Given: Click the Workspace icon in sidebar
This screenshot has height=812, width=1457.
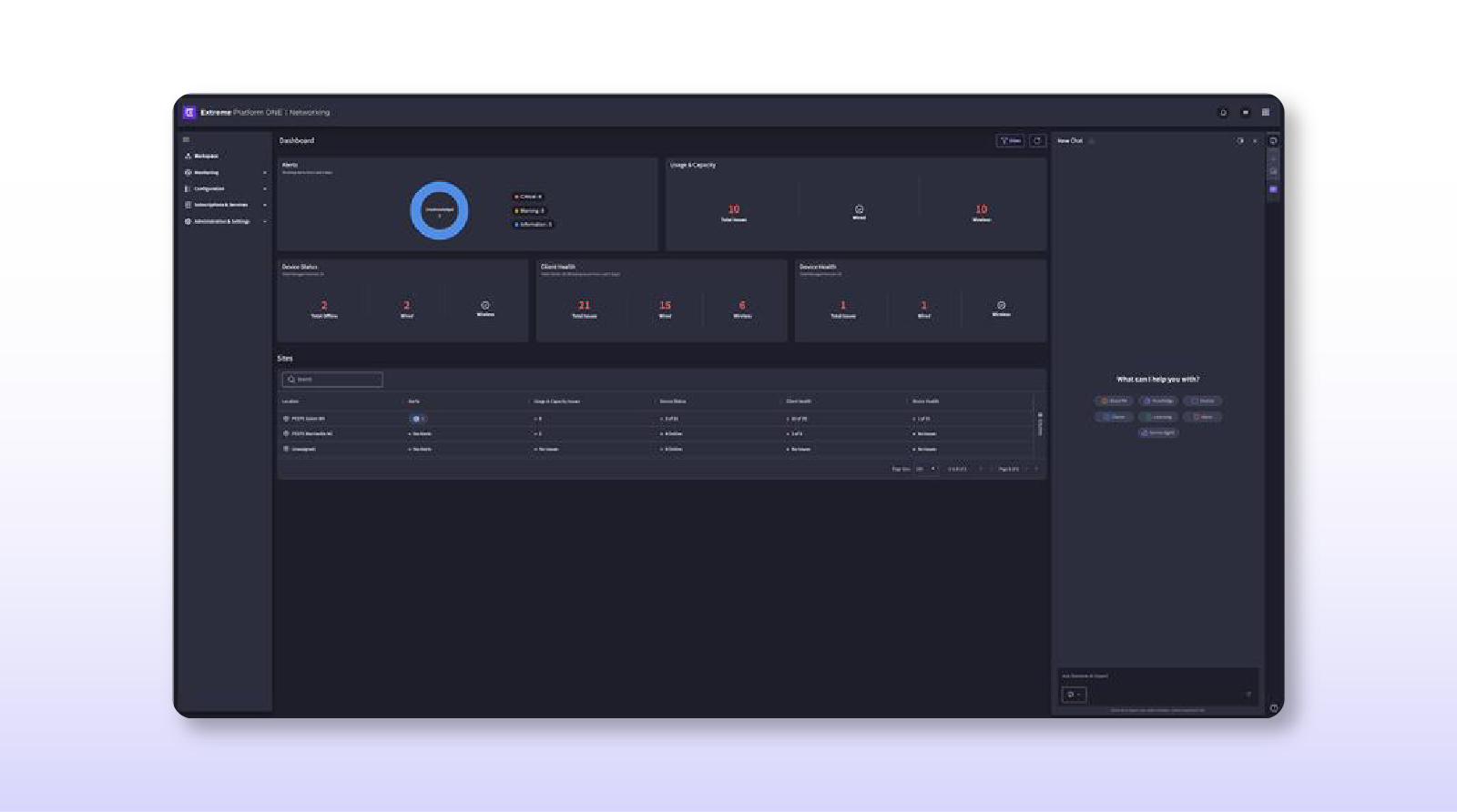Looking at the screenshot, I should [x=188, y=156].
